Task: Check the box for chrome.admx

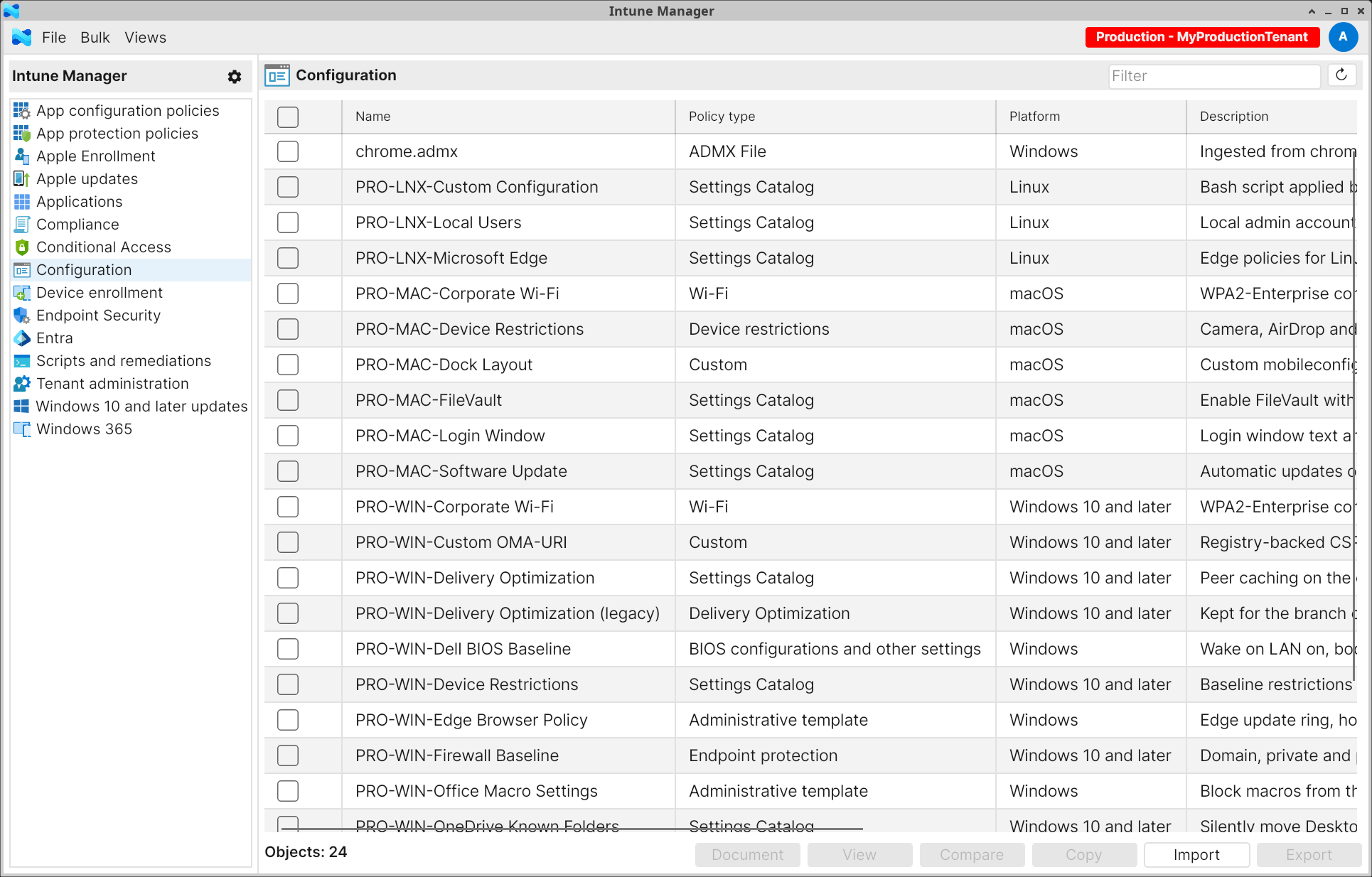Action: pyautogui.click(x=288, y=151)
